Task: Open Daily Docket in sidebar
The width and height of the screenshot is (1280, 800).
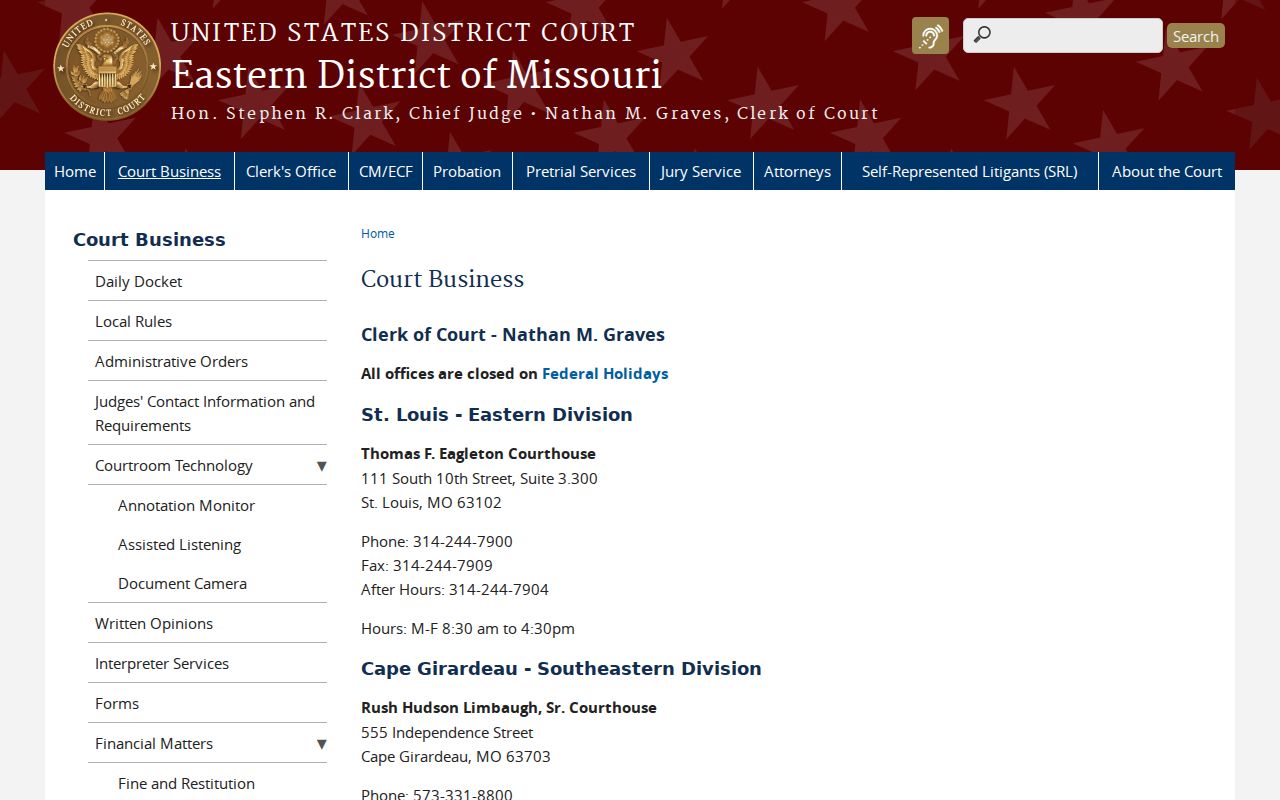Action: click(138, 281)
